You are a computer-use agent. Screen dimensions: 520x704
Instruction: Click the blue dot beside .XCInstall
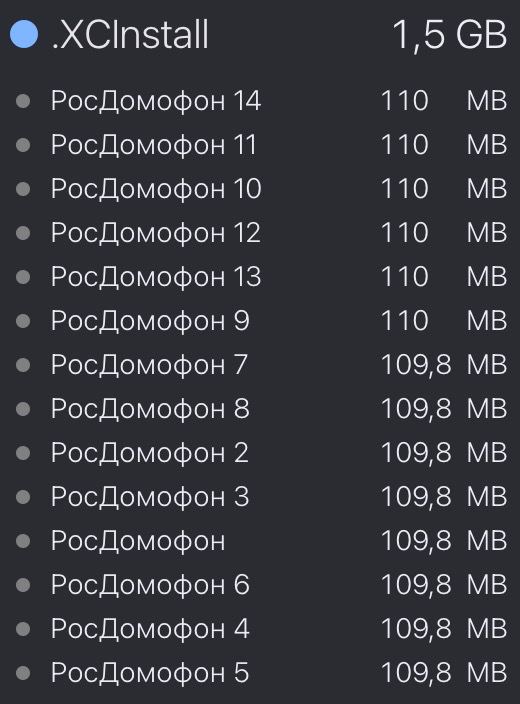pyautogui.click(x=24, y=34)
